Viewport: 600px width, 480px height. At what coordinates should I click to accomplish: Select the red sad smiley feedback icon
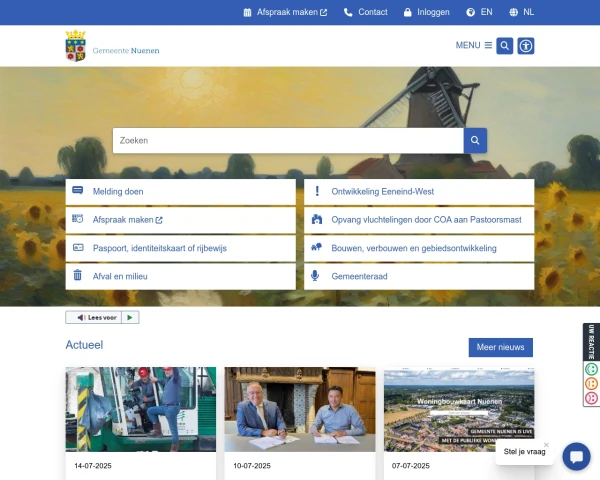pyautogui.click(x=591, y=398)
